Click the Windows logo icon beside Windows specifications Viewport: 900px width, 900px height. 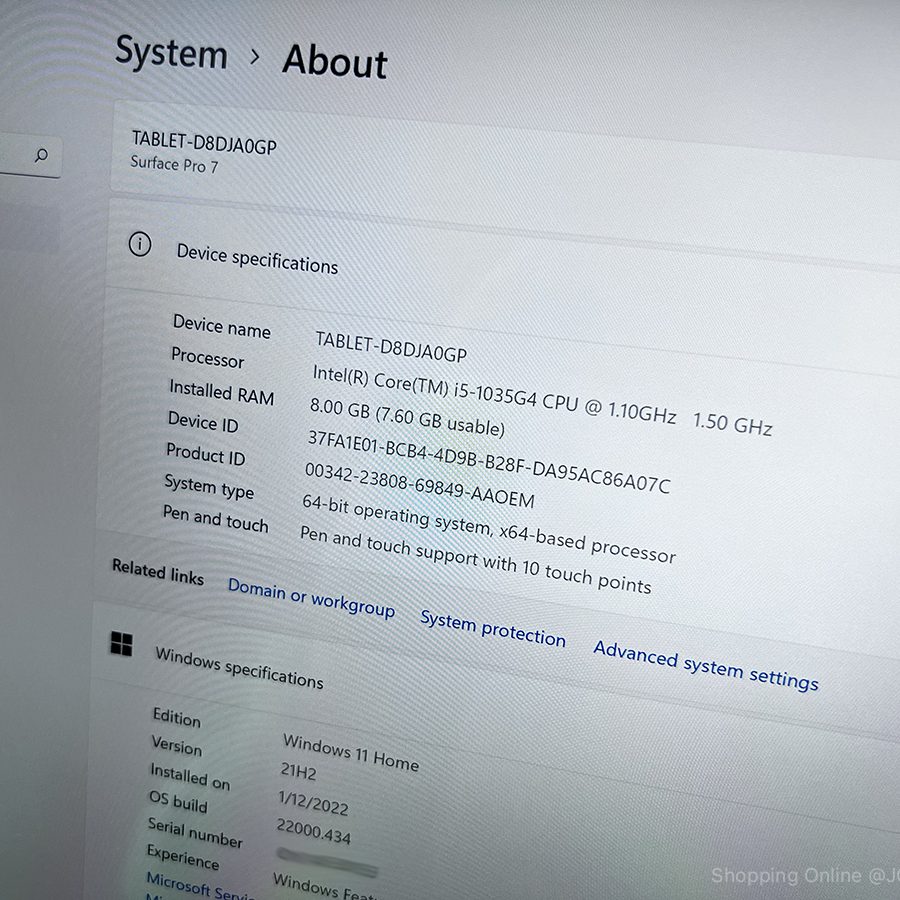click(x=122, y=643)
